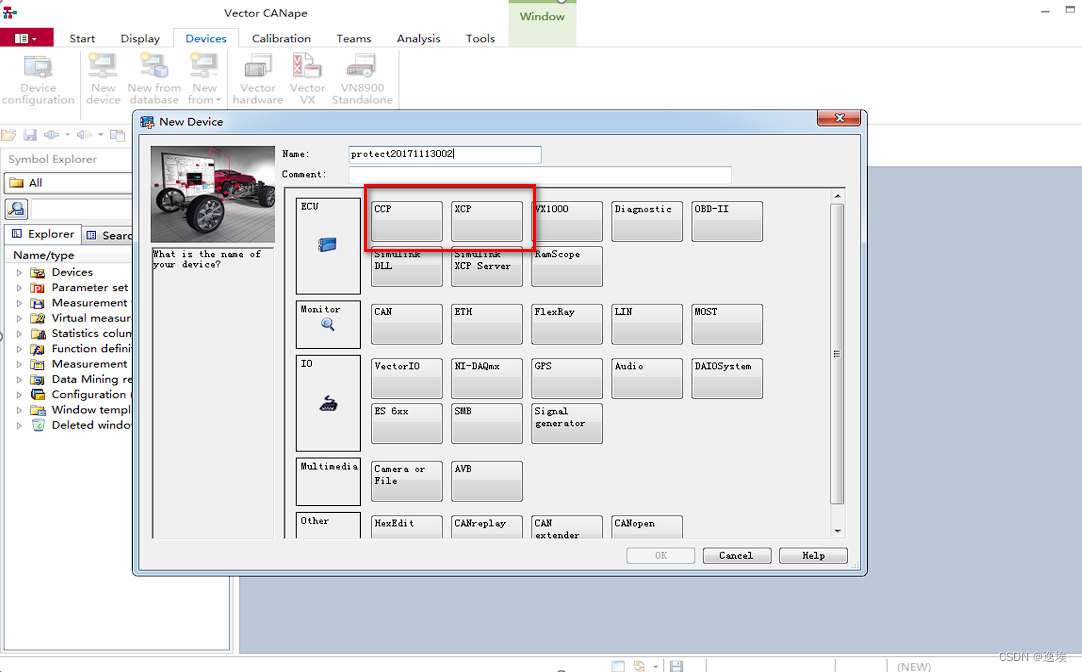
Task: Select the Audio device
Action: point(647,378)
